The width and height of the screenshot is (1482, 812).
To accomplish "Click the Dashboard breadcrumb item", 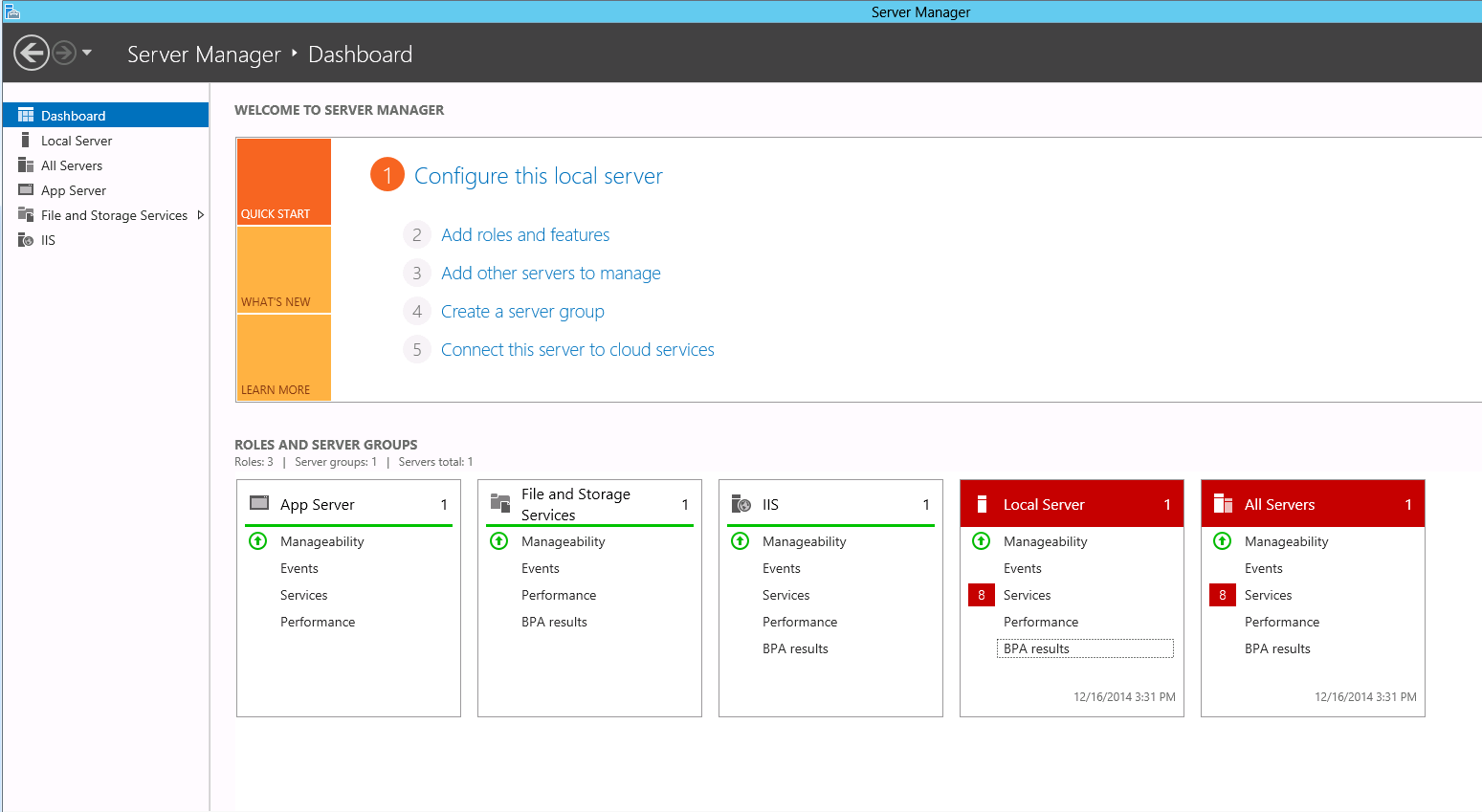I will point(360,55).
